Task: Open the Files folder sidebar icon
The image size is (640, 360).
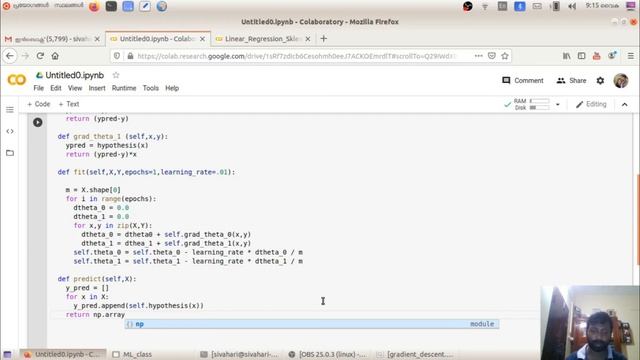Action: 10,153
